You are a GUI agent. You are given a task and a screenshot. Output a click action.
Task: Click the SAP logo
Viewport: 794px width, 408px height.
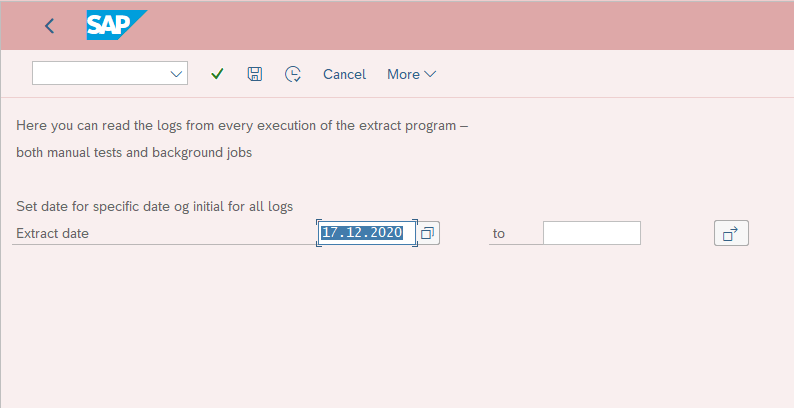pos(116,25)
